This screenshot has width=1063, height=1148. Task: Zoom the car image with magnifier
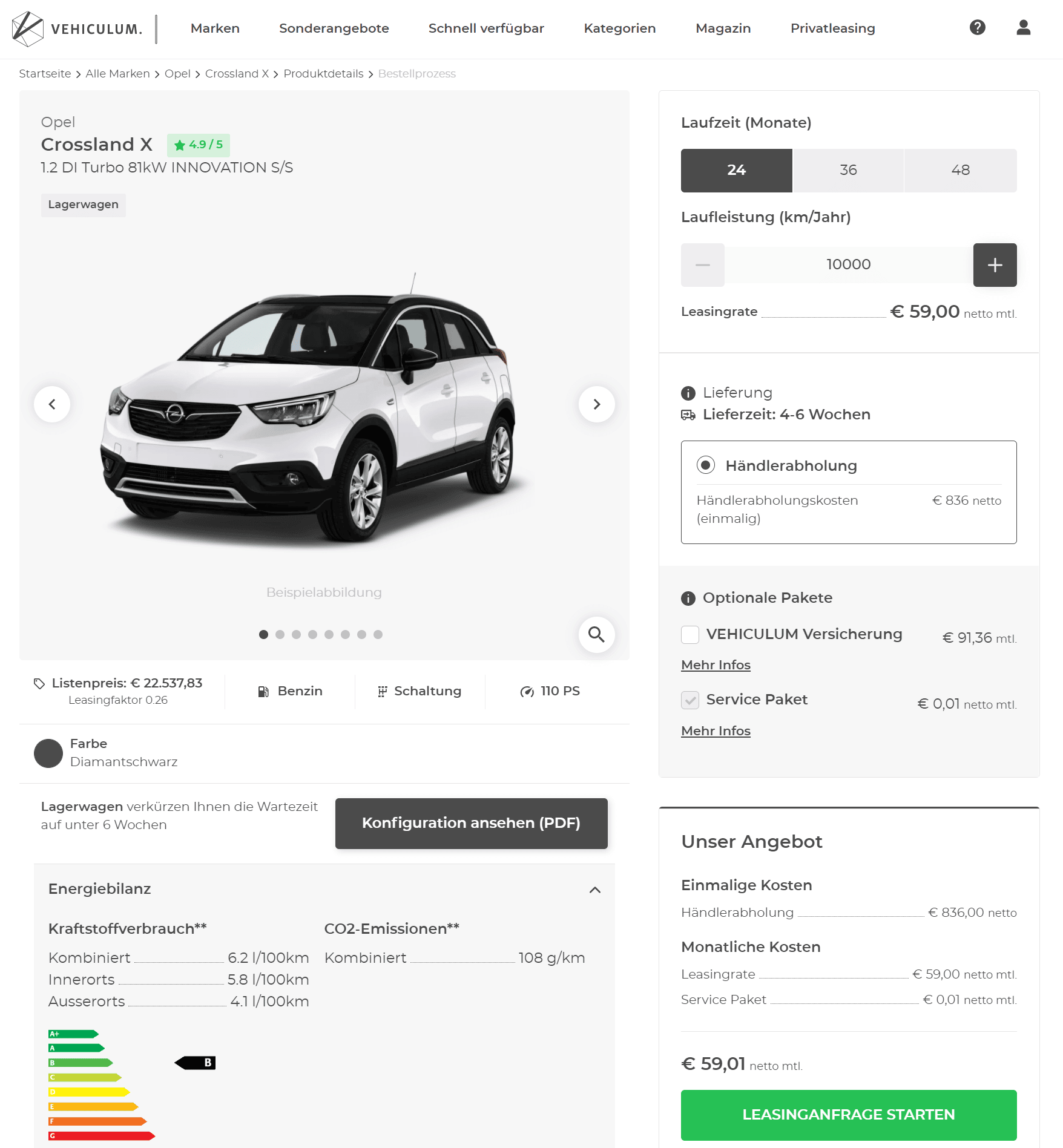[x=596, y=634]
